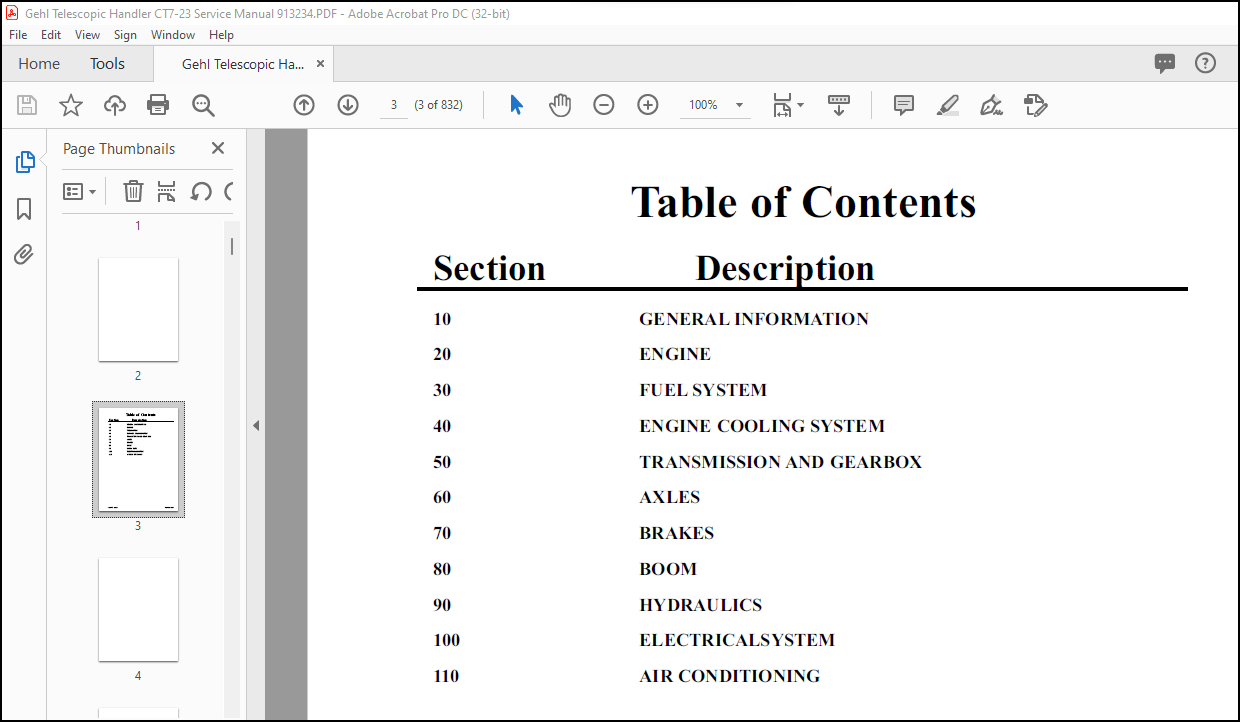Image resolution: width=1240 pixels, height=722 pixels.
Task: Click the page number input field
Action: [394, 105]
